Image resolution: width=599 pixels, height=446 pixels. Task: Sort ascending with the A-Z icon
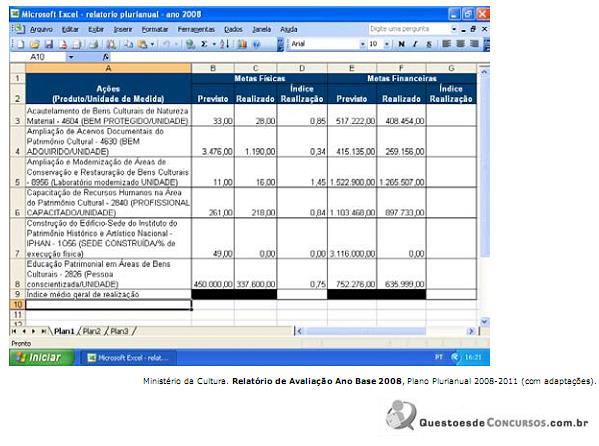225,44
